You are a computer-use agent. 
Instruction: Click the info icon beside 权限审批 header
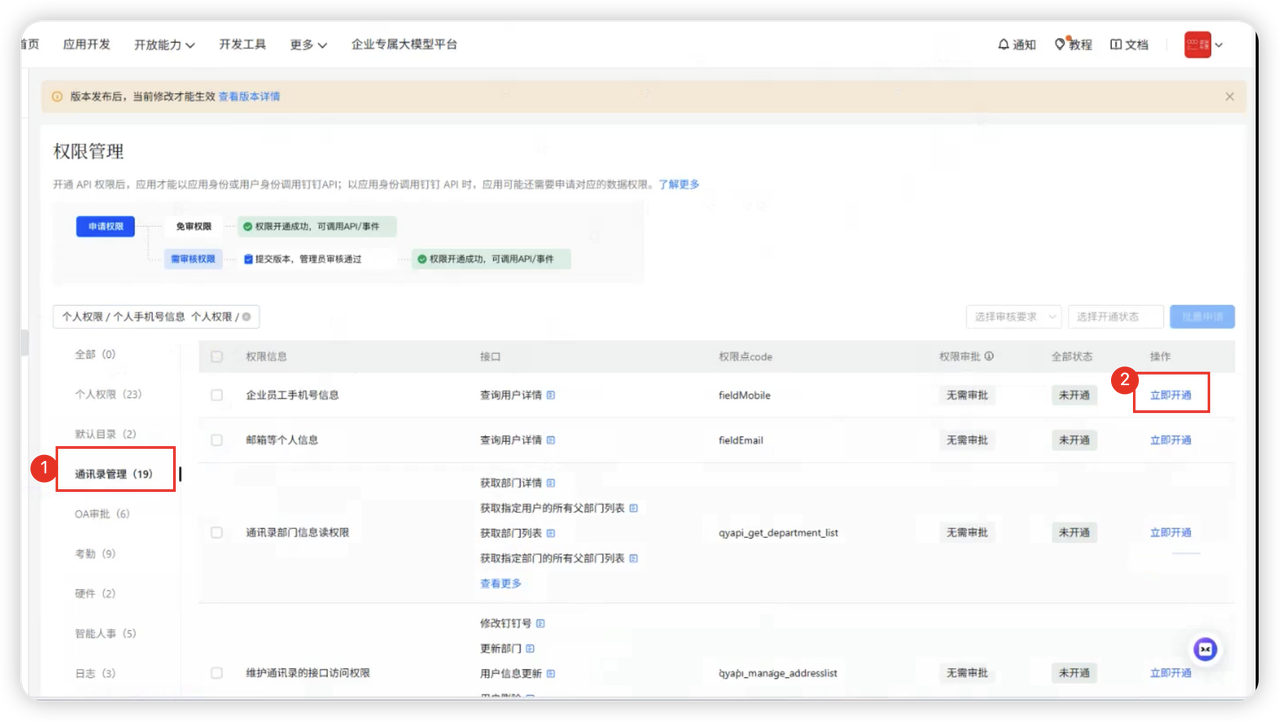coord(988,357)
